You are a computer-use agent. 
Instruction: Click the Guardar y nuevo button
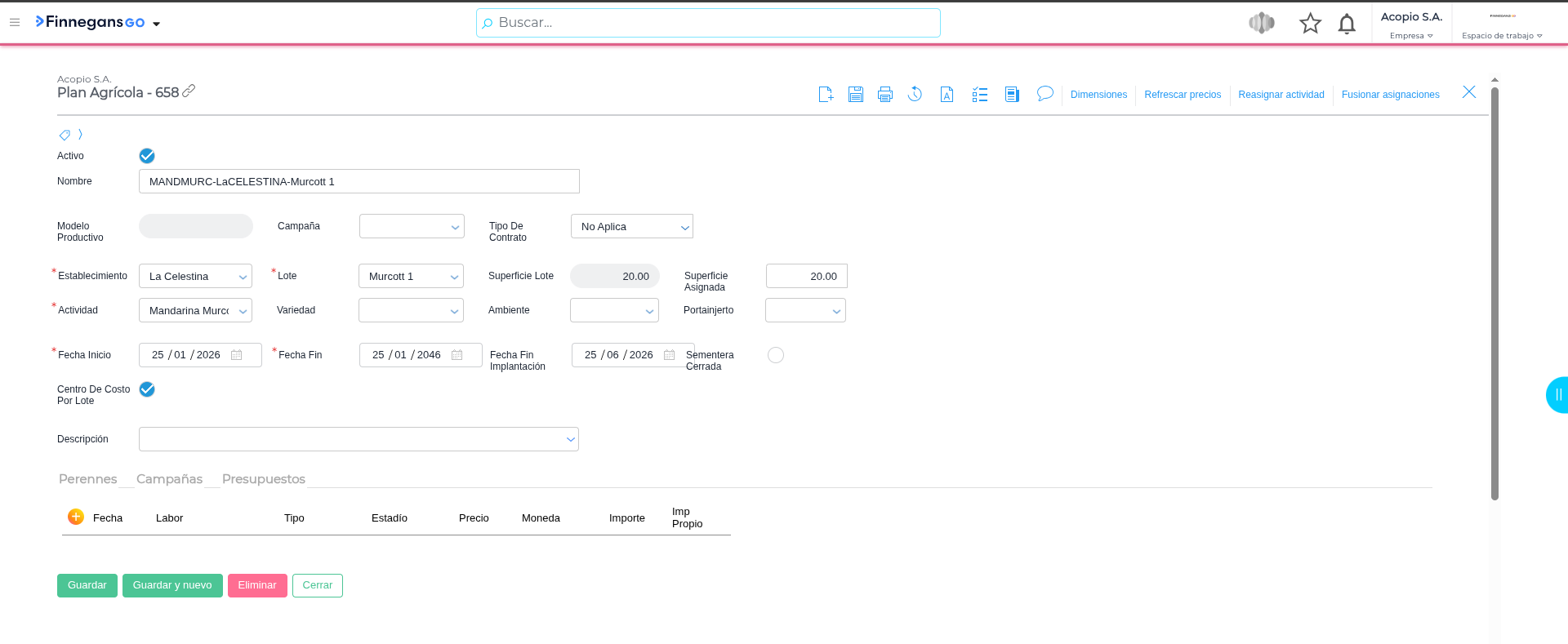[172, 585]
